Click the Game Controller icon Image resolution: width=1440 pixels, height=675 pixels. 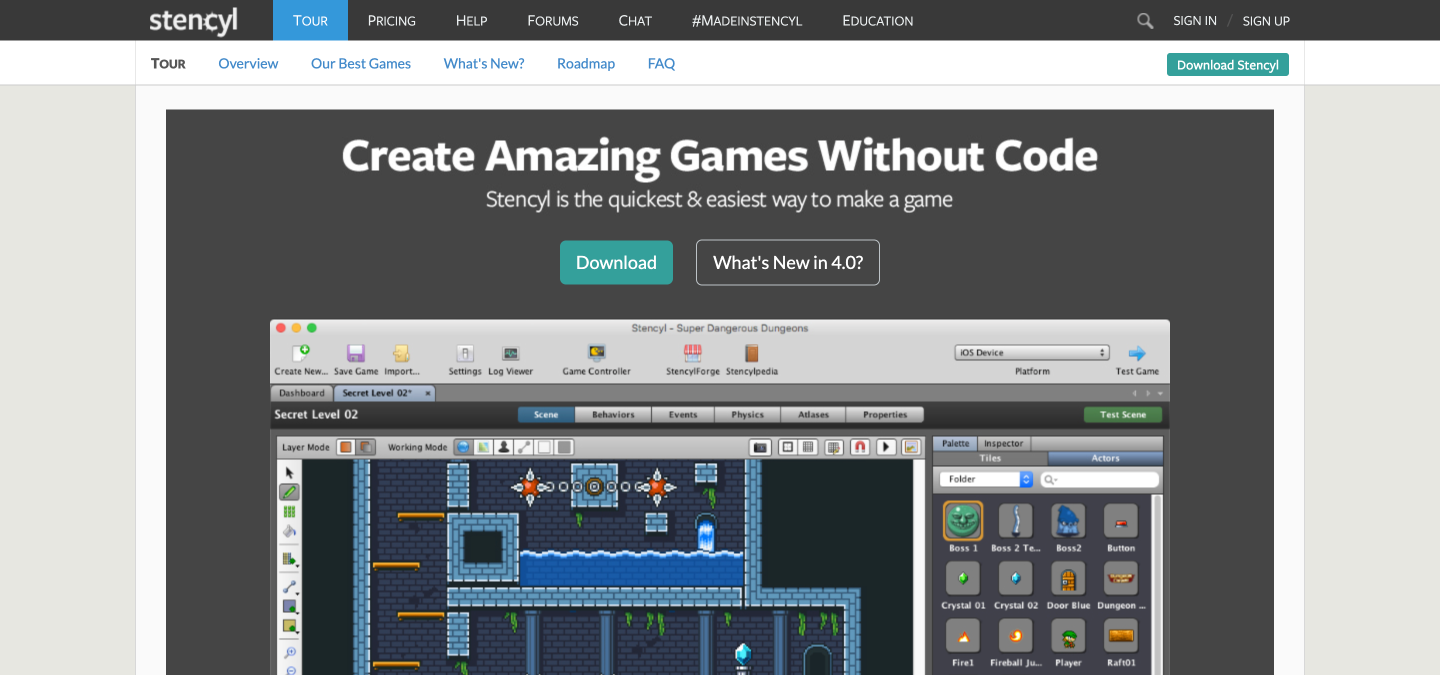tap(597, 353)
